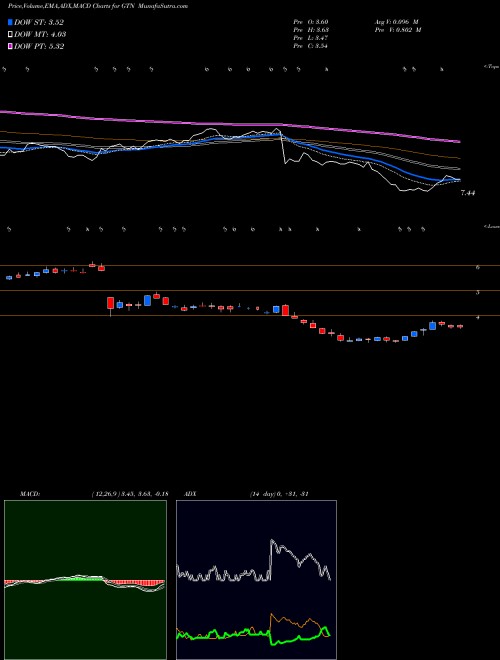The image size is (500, 660).
Task: Click the price axis label 5
Action: (x=478, y=292)
